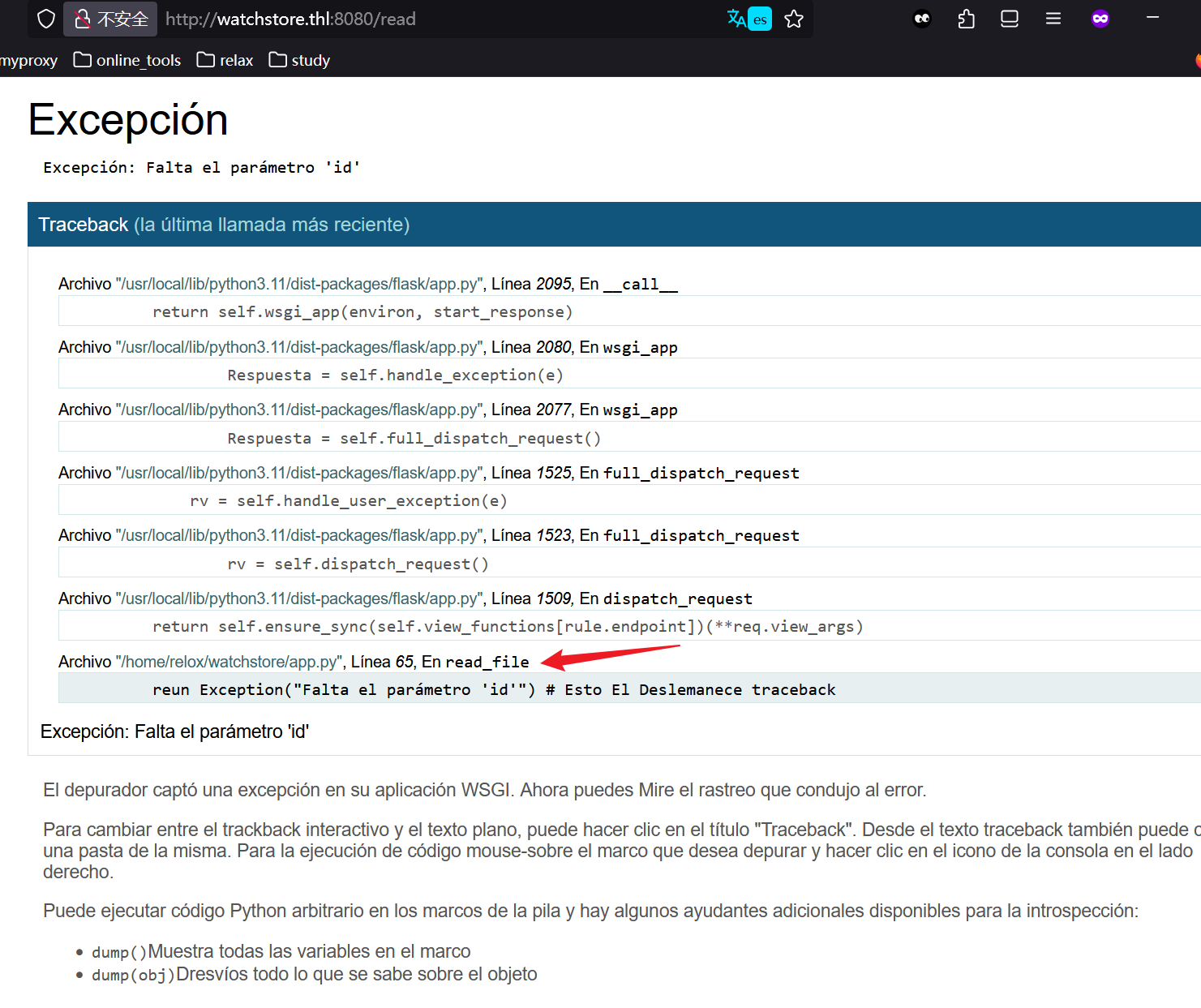The height and width of the screenshot is (1008, 1201).
Task: Click the tracking protection shield icon
Action: pos(46,19)
